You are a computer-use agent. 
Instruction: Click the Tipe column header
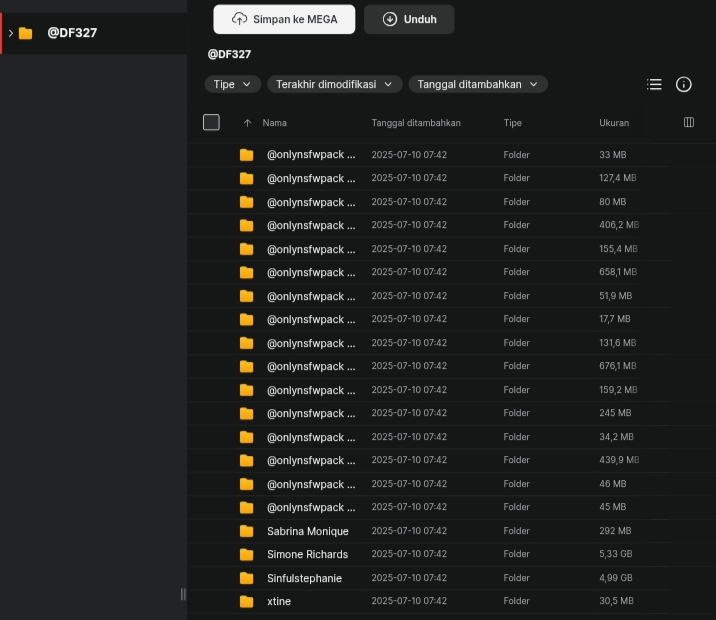(512, 123)
